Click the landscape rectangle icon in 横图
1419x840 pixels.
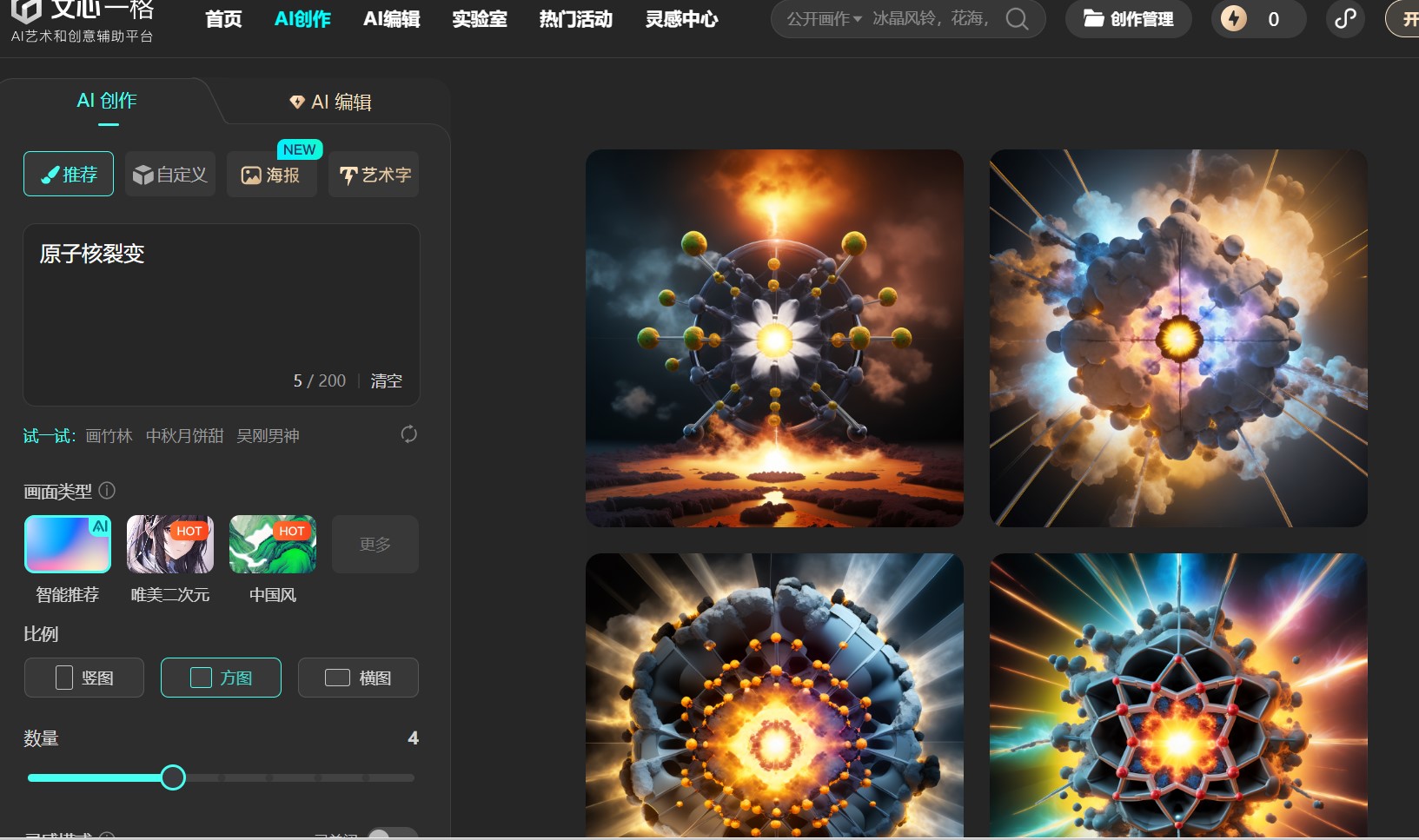[337, 678]
